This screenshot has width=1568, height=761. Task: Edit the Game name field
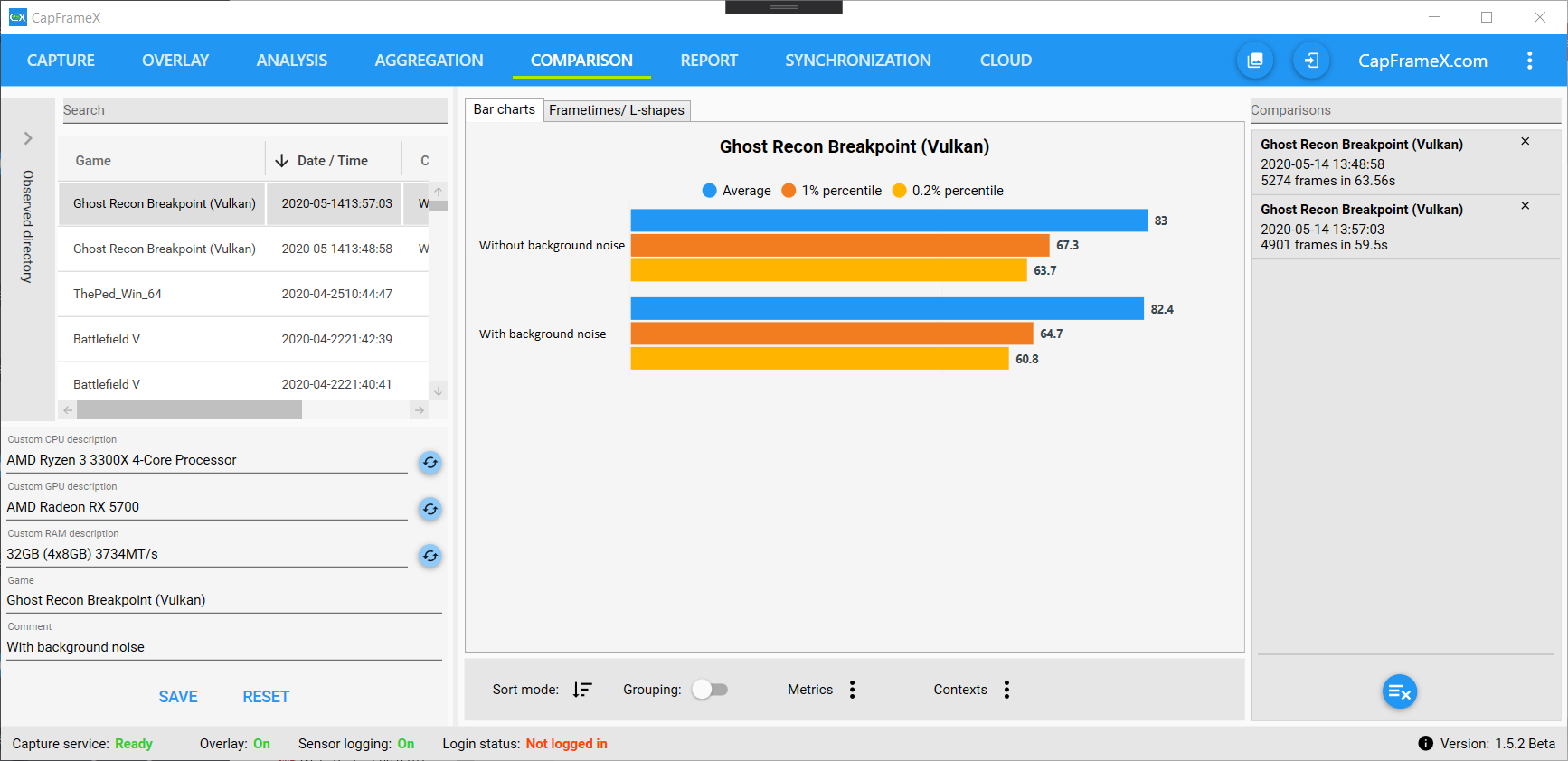(x=224, y=600)
